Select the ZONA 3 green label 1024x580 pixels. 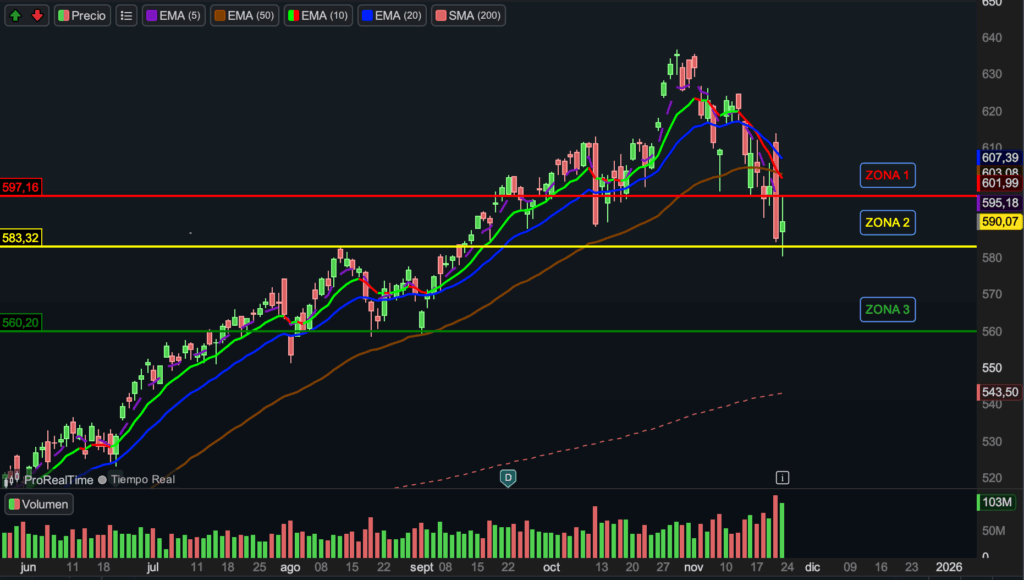point(887,310)
